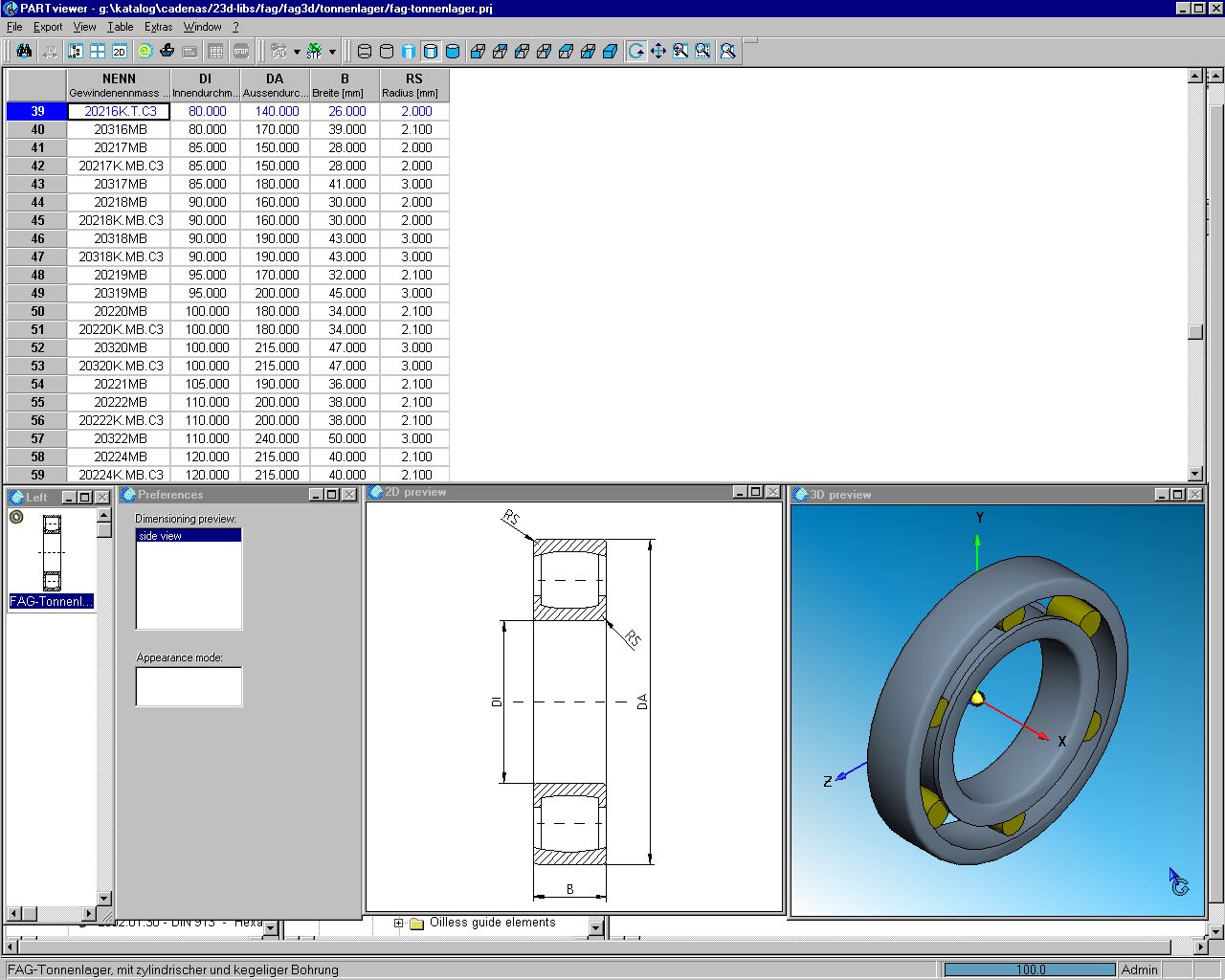Click 'Admin' in the status bar
The width and height of the screenshot is (1225, 980).
coord(1140,969)
